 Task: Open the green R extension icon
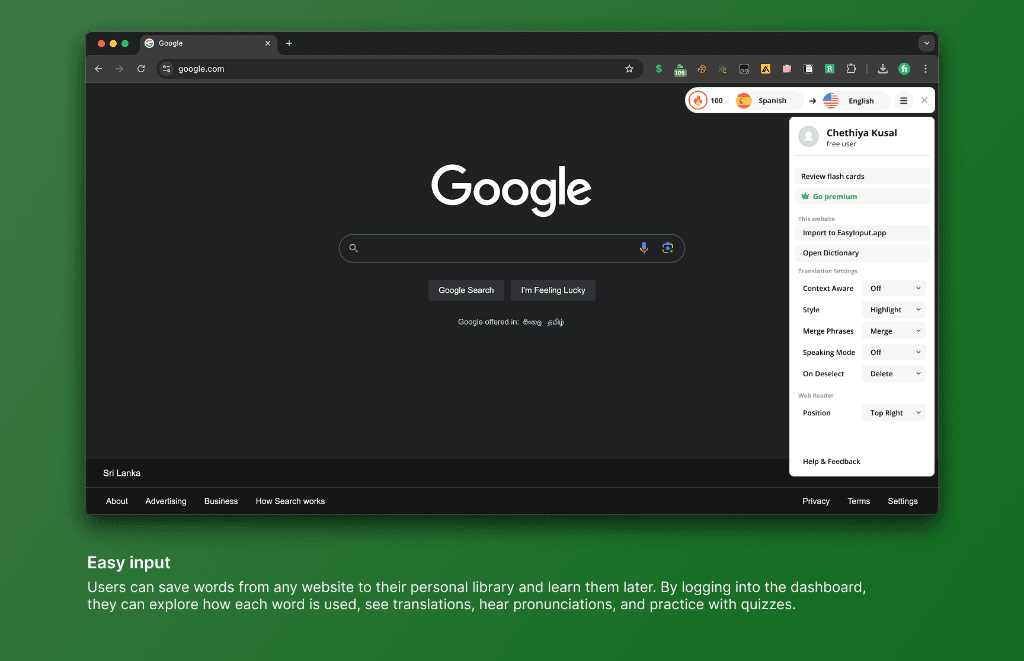(x=829, y=69)
